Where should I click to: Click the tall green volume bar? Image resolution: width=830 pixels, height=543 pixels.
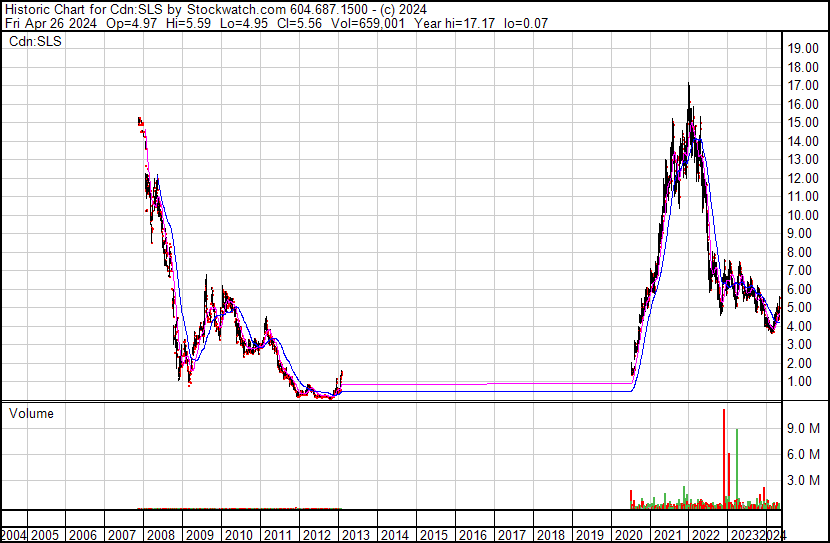[x=737, y=469]
